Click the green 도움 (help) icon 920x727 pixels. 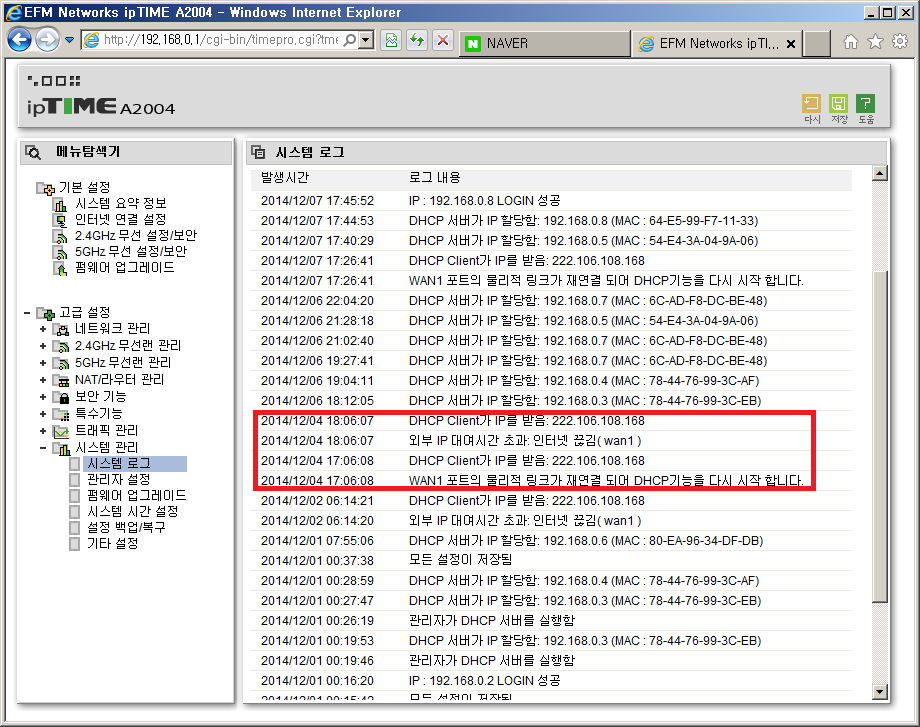click(x=865, y=104)
